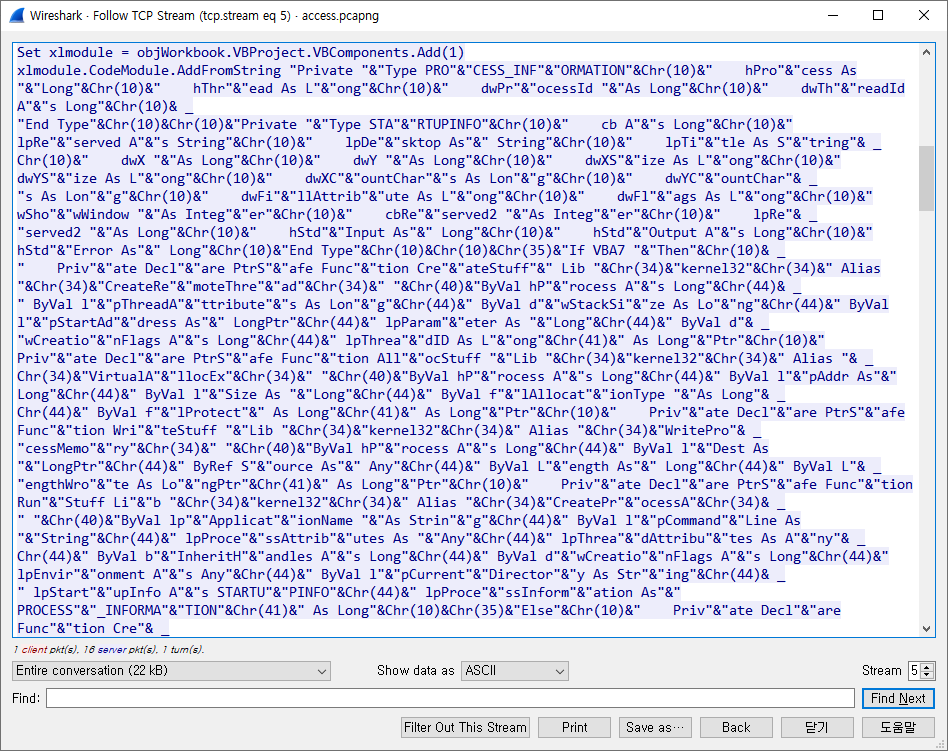Click the stream text scrollbar down arrow
This screenshot has width=948, height=751.
926,628
